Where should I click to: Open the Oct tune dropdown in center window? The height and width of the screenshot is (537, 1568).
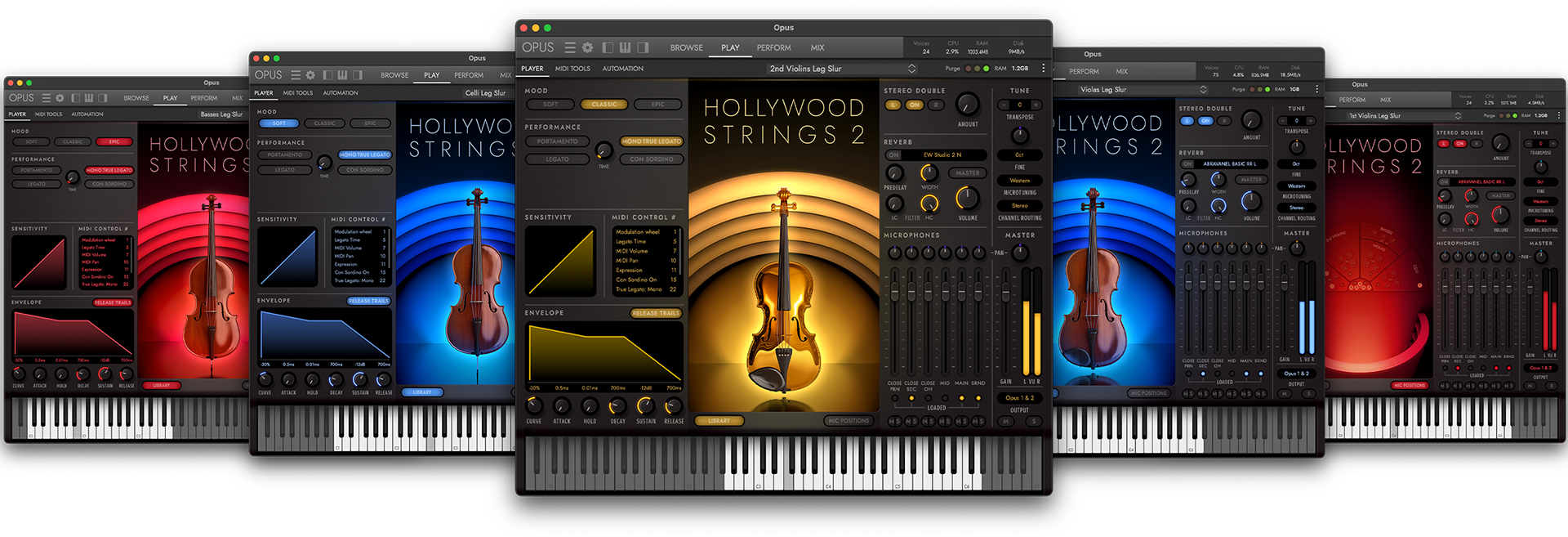[1020, 154]
